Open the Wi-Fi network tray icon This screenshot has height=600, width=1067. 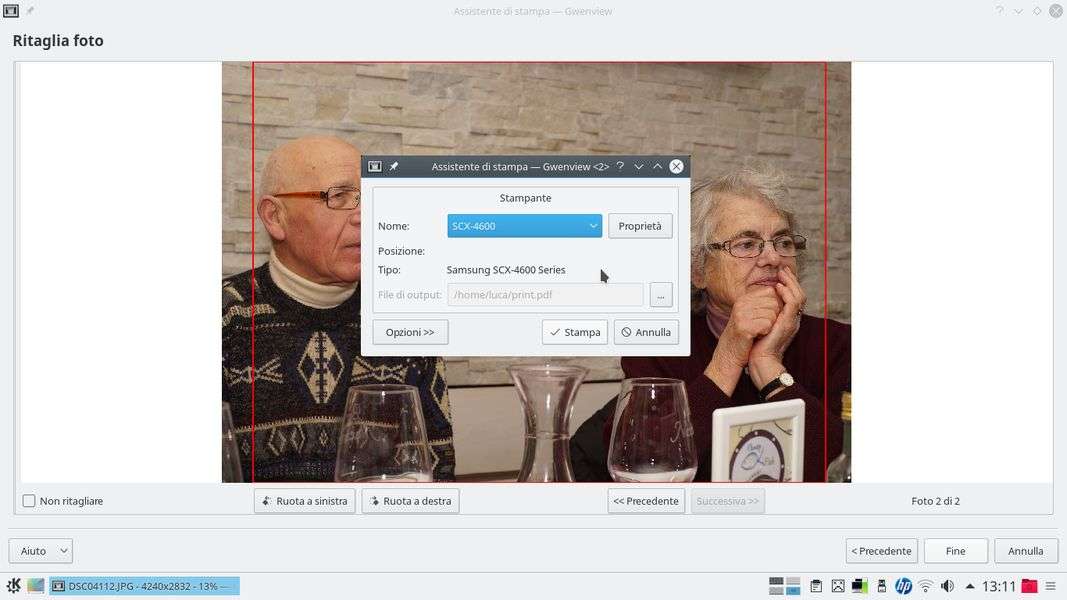tap(925, 586)
